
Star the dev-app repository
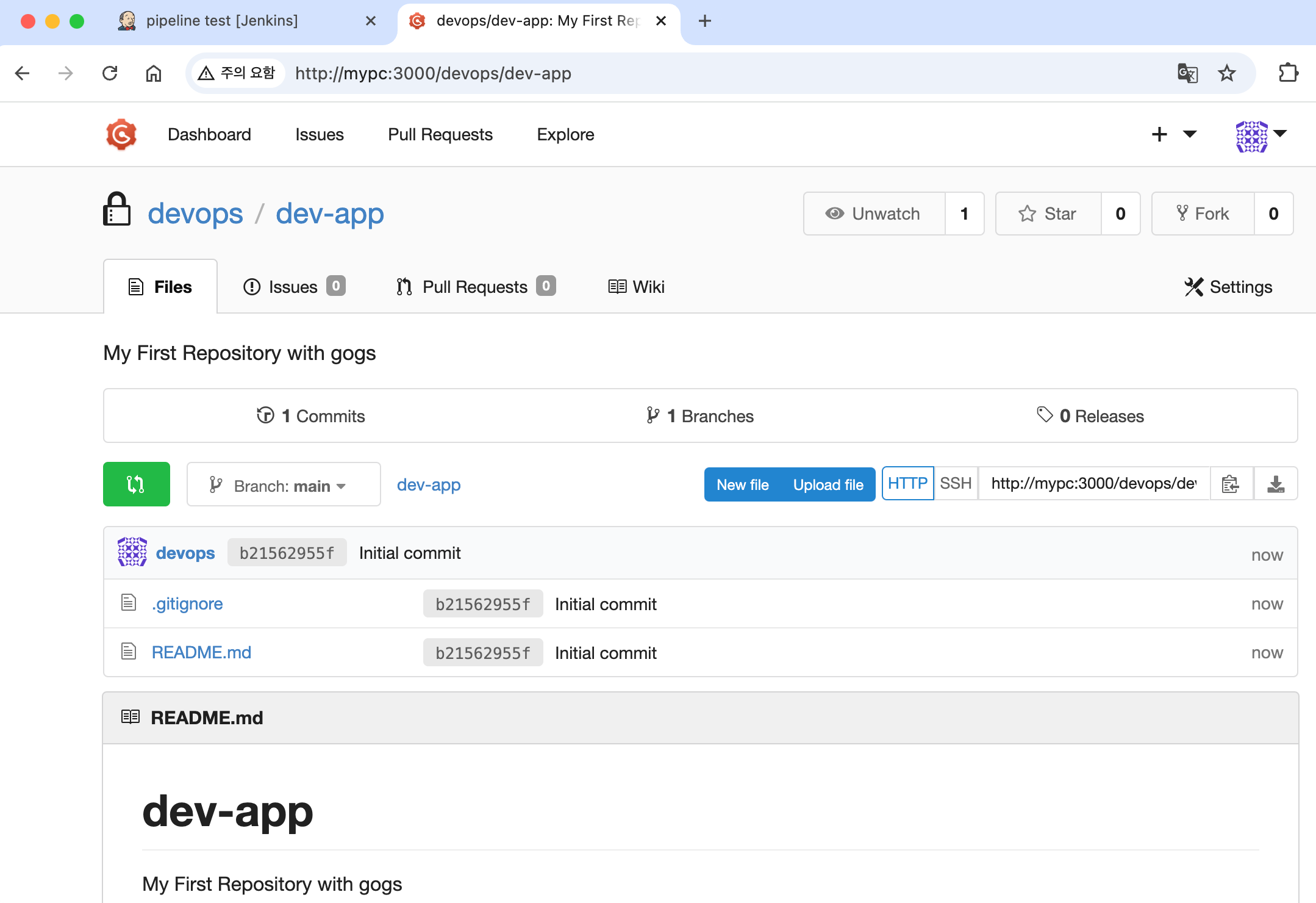[1048, 214]
